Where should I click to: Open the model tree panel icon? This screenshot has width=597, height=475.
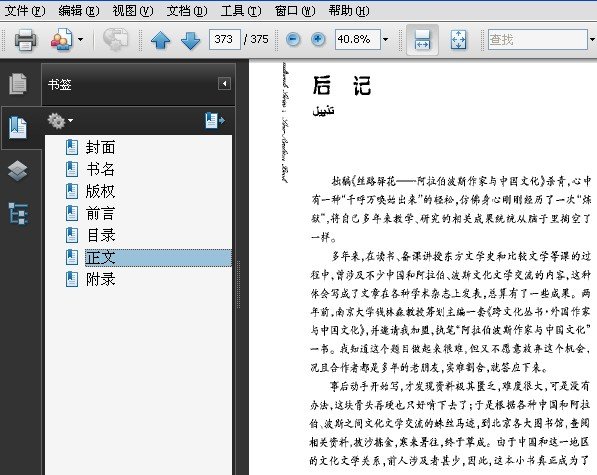pos(18,213)
